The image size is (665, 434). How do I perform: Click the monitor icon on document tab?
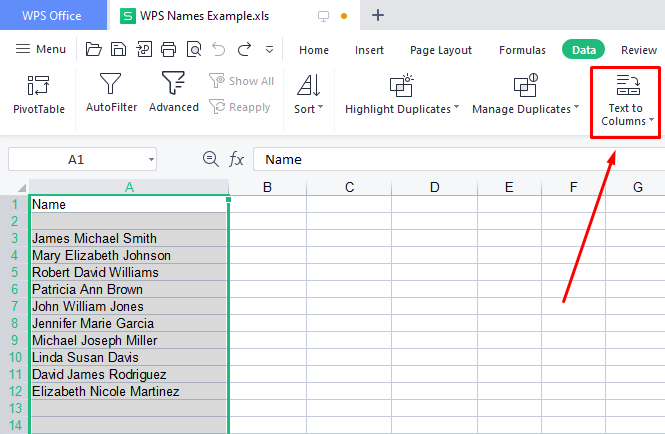pos(323,16)
